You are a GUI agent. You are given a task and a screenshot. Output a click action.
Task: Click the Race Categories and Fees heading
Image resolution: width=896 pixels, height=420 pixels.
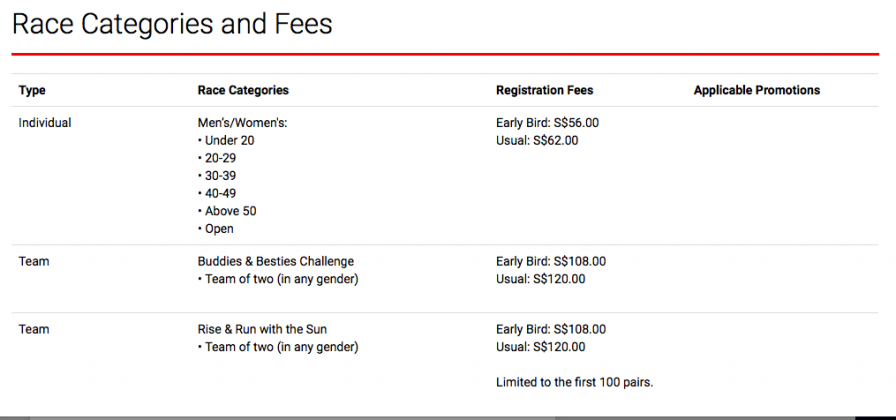point(172,25)
